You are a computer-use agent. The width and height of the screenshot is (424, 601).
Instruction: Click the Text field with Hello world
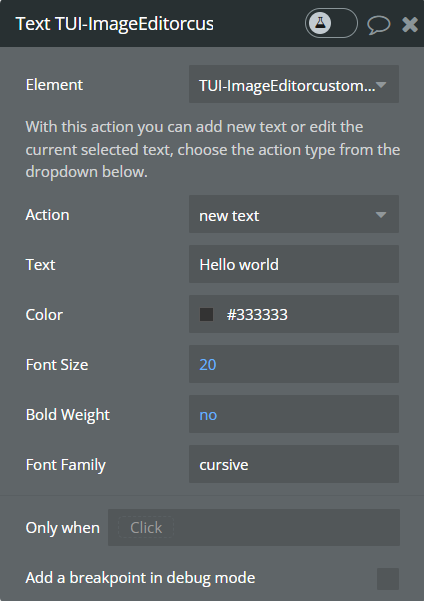(x=294, y=264)
